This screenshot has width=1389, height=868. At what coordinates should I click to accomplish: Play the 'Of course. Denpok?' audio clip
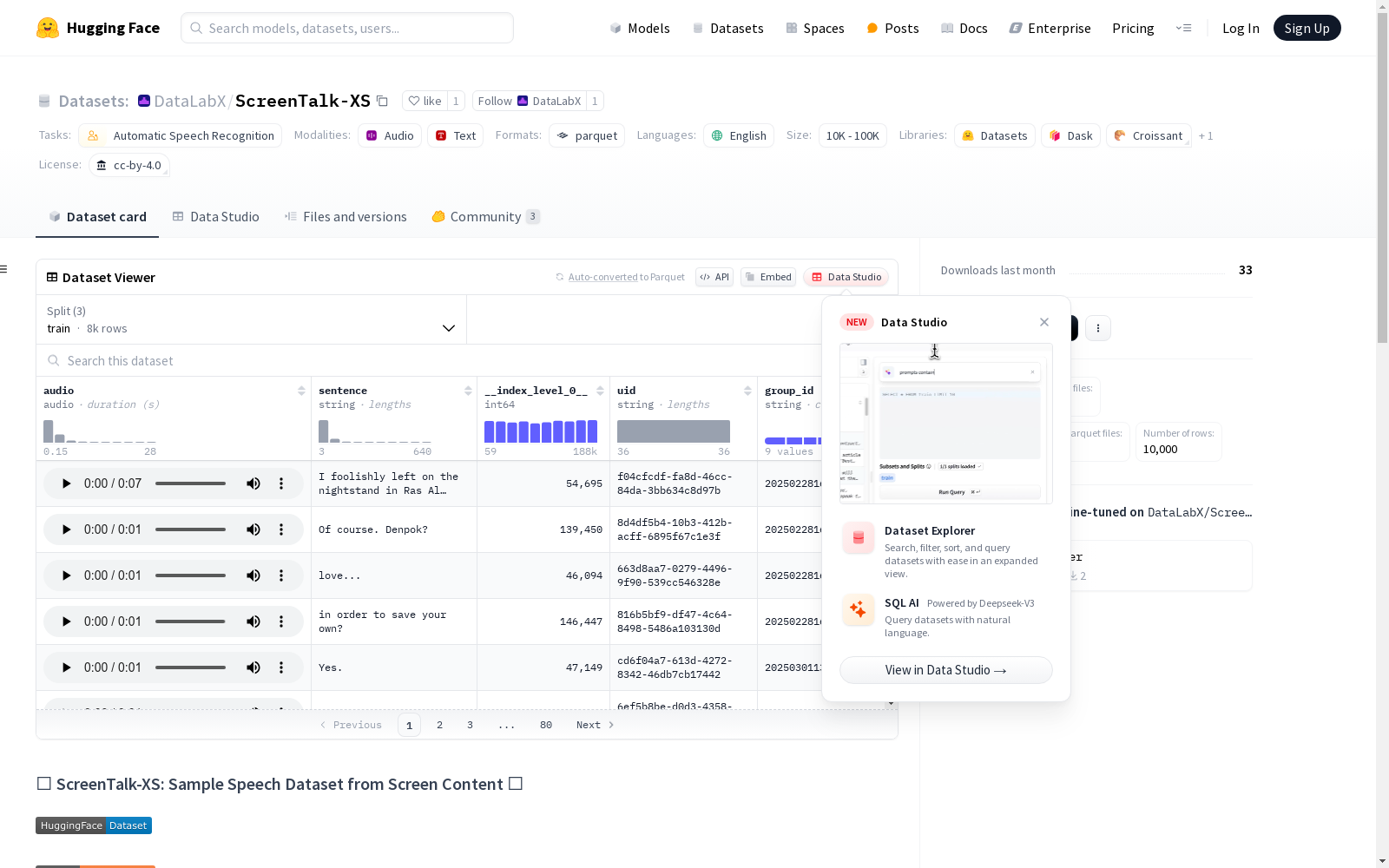click(x=66, y=529)
